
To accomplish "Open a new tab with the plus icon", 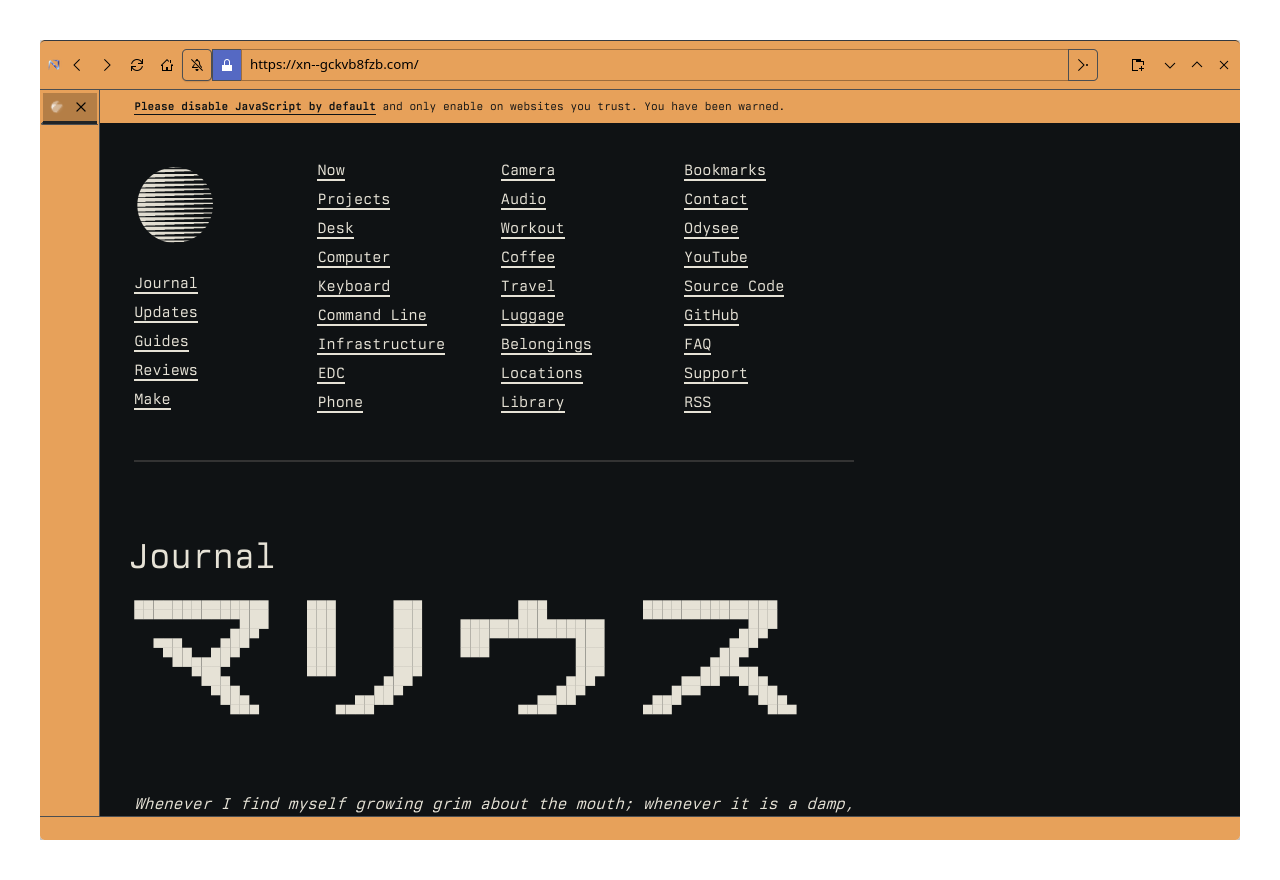I will click(x=1138, y=65).
